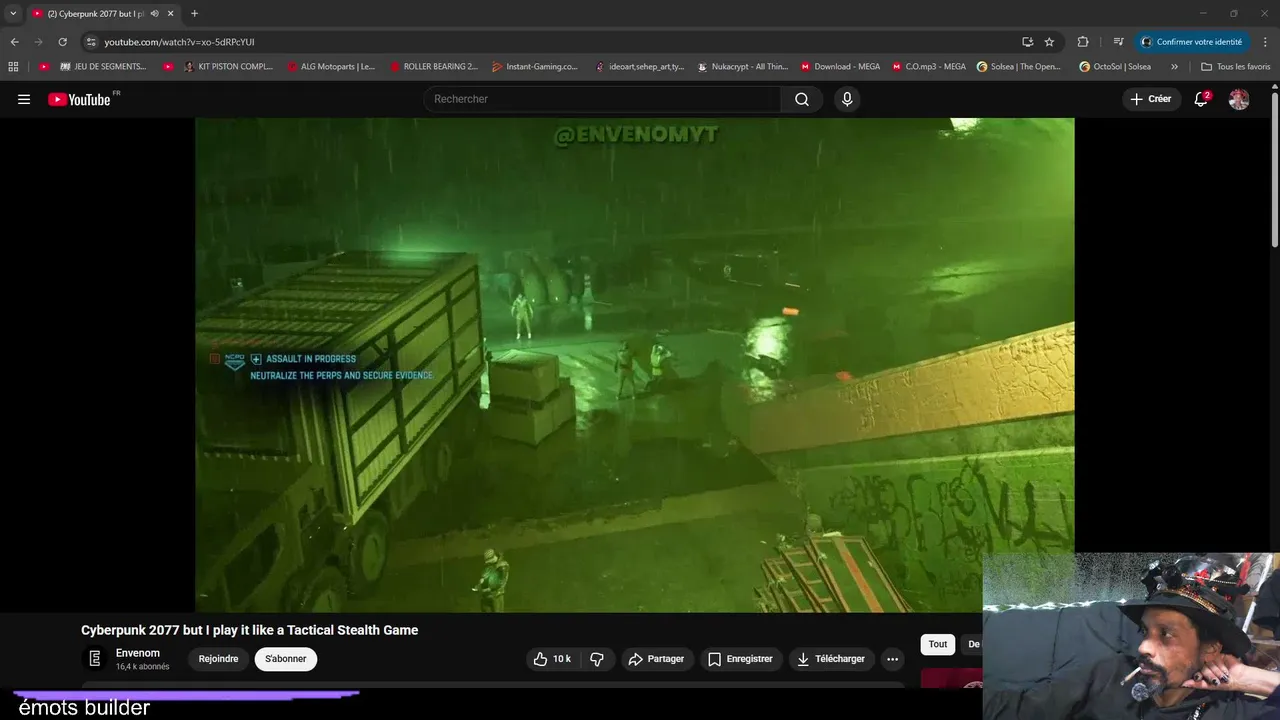Screen dimensions: 1280x720
Task: Go forward with browser forward arrow
Action: point(38,42)
